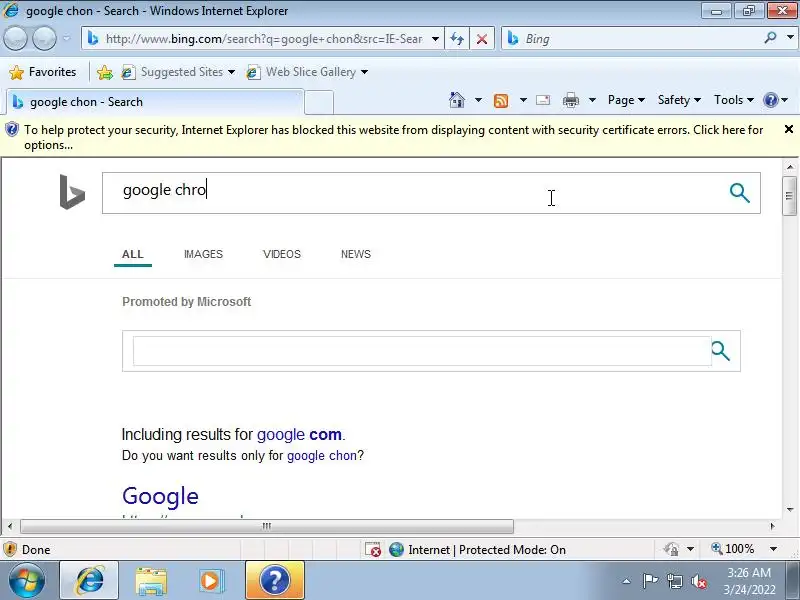
Task: Switch to the NEWS tab
Action: pyautogui.click(x=356, y=254)
